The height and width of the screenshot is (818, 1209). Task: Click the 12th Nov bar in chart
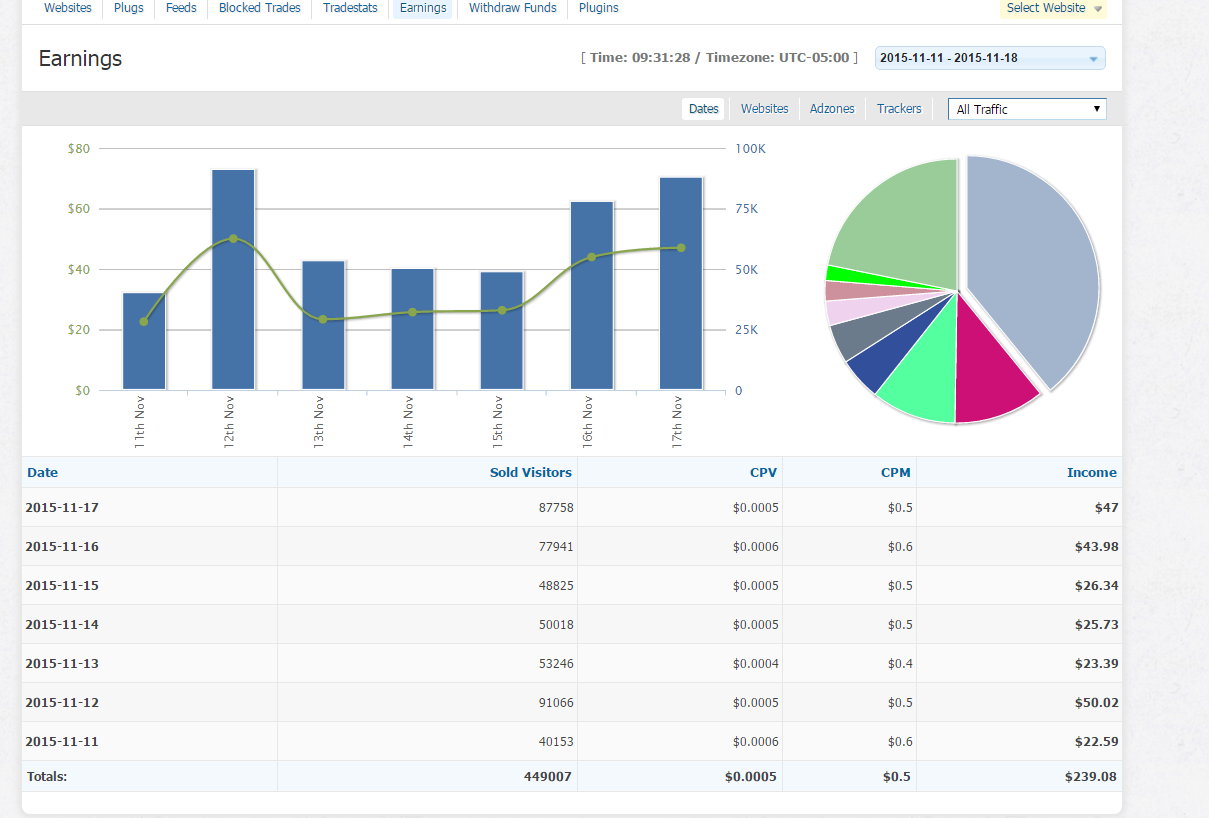(233, 280)
